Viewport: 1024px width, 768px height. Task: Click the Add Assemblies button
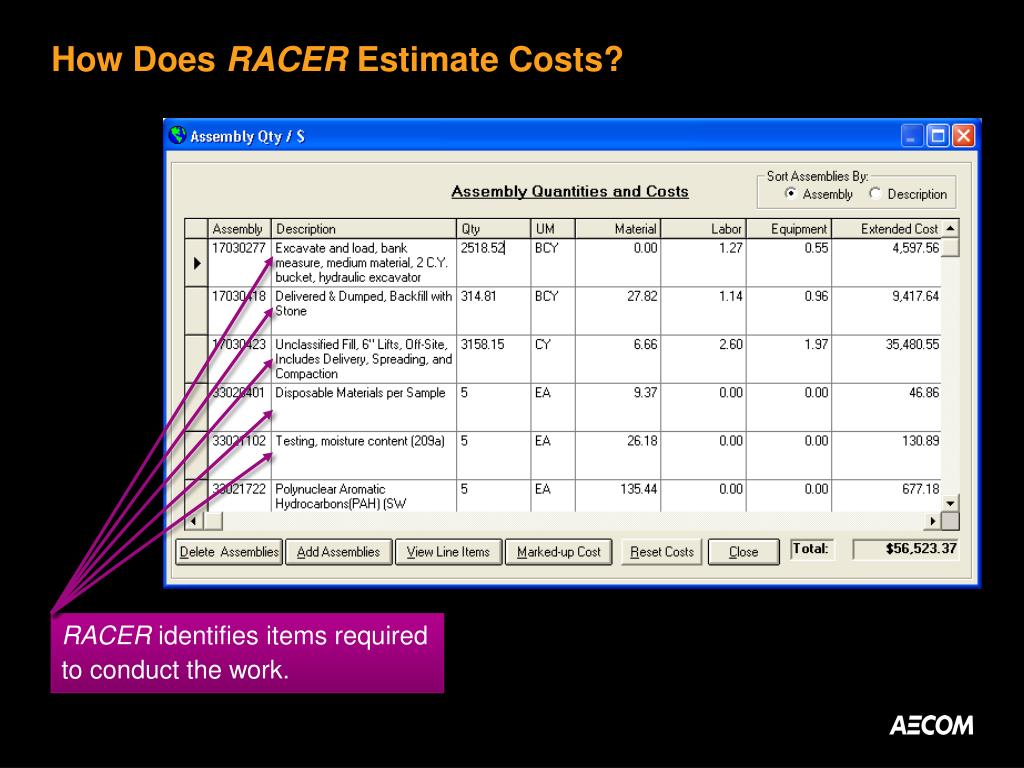point(338,552)
